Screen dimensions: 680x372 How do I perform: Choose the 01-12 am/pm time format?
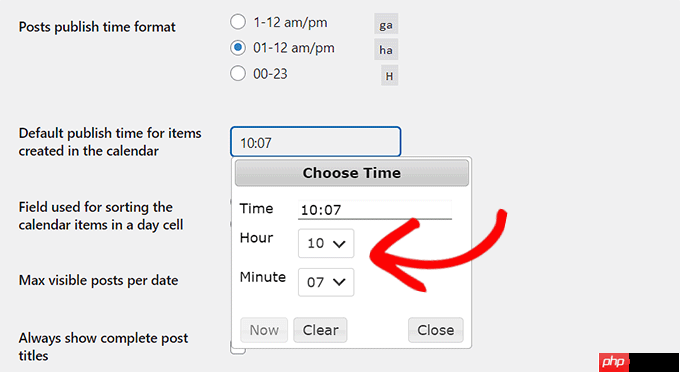[238, 48]
